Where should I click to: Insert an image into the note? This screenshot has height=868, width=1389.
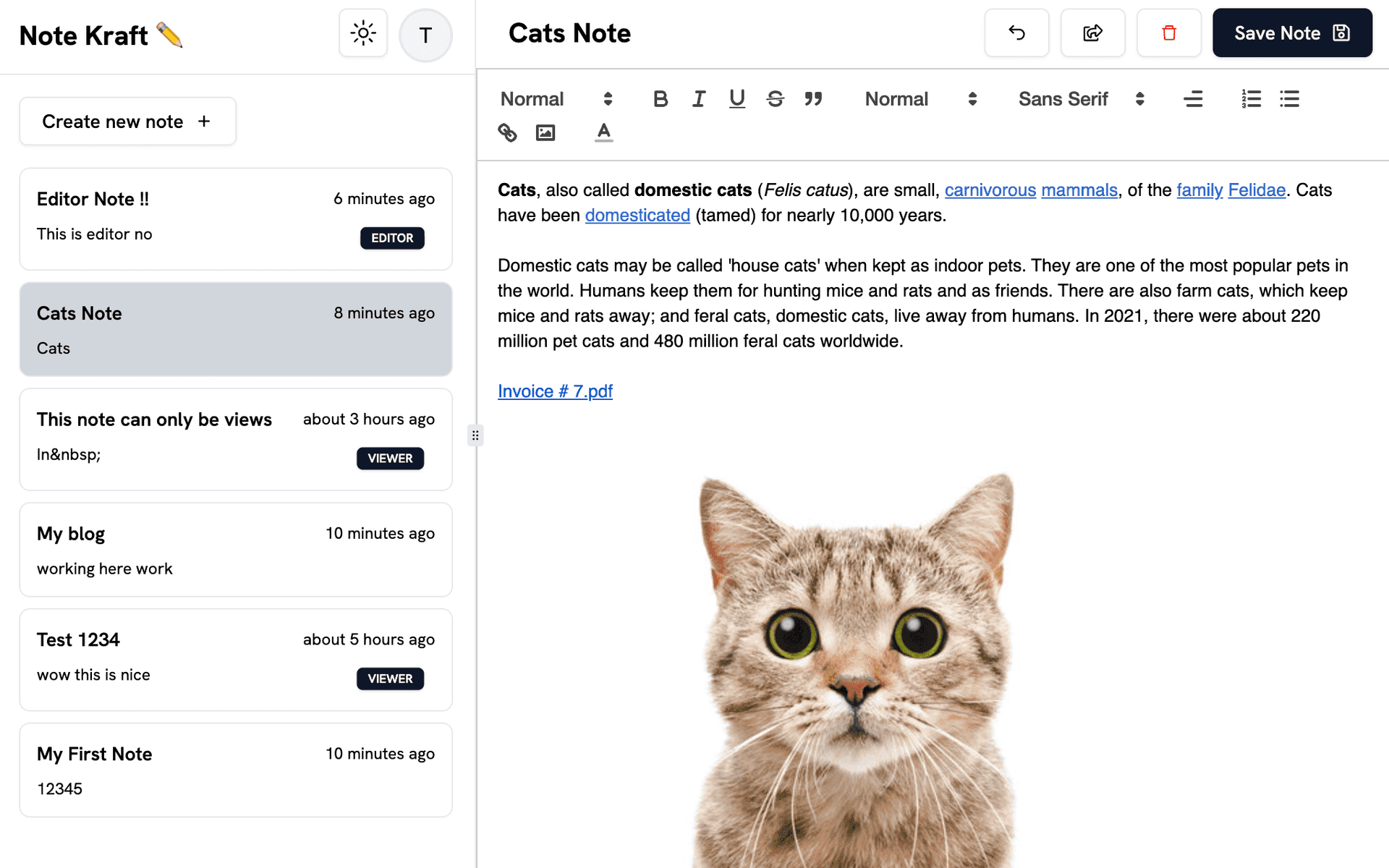pyautogui.click(x=546, y=131)
